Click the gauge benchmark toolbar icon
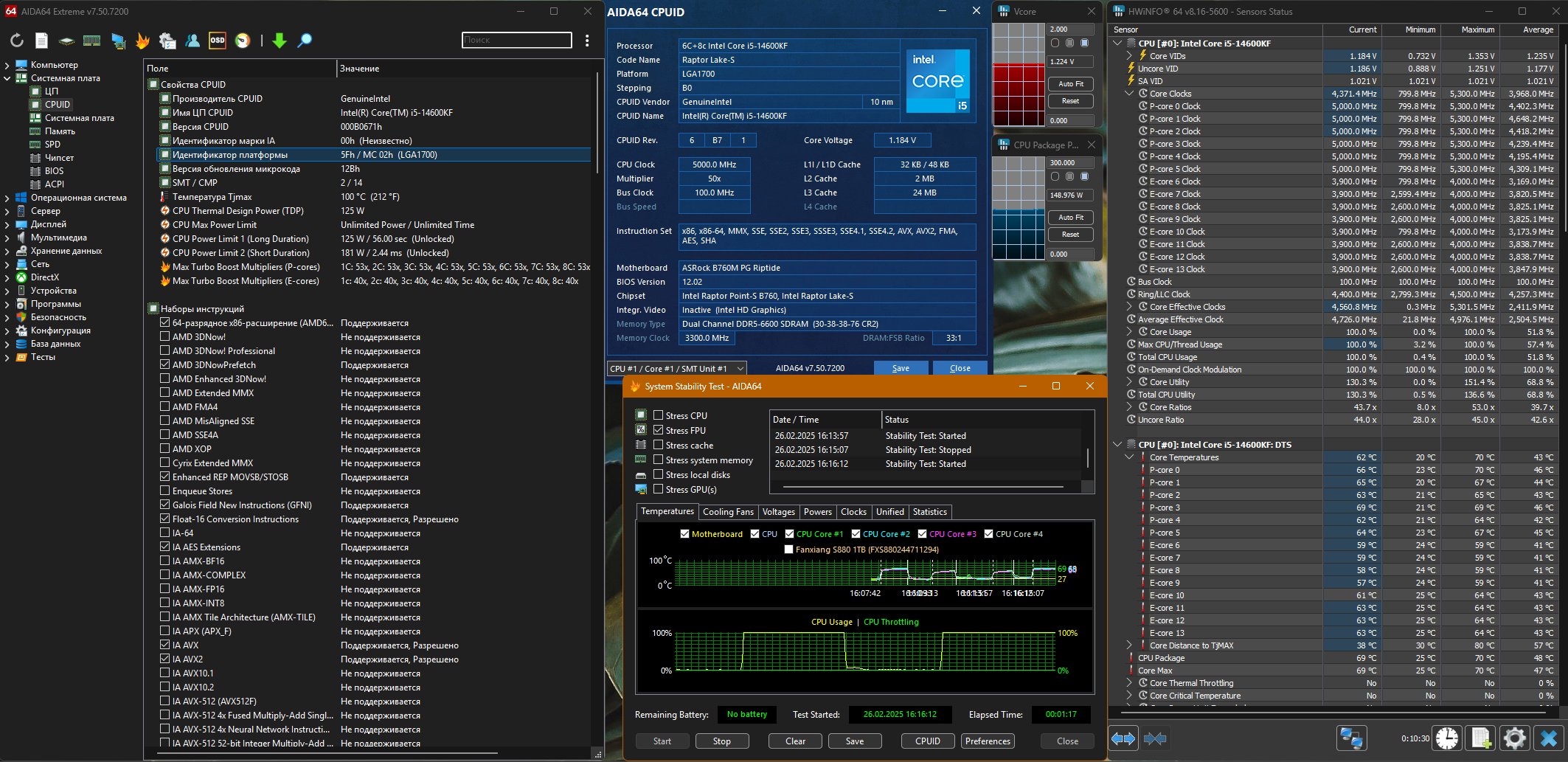 point(243,41)
